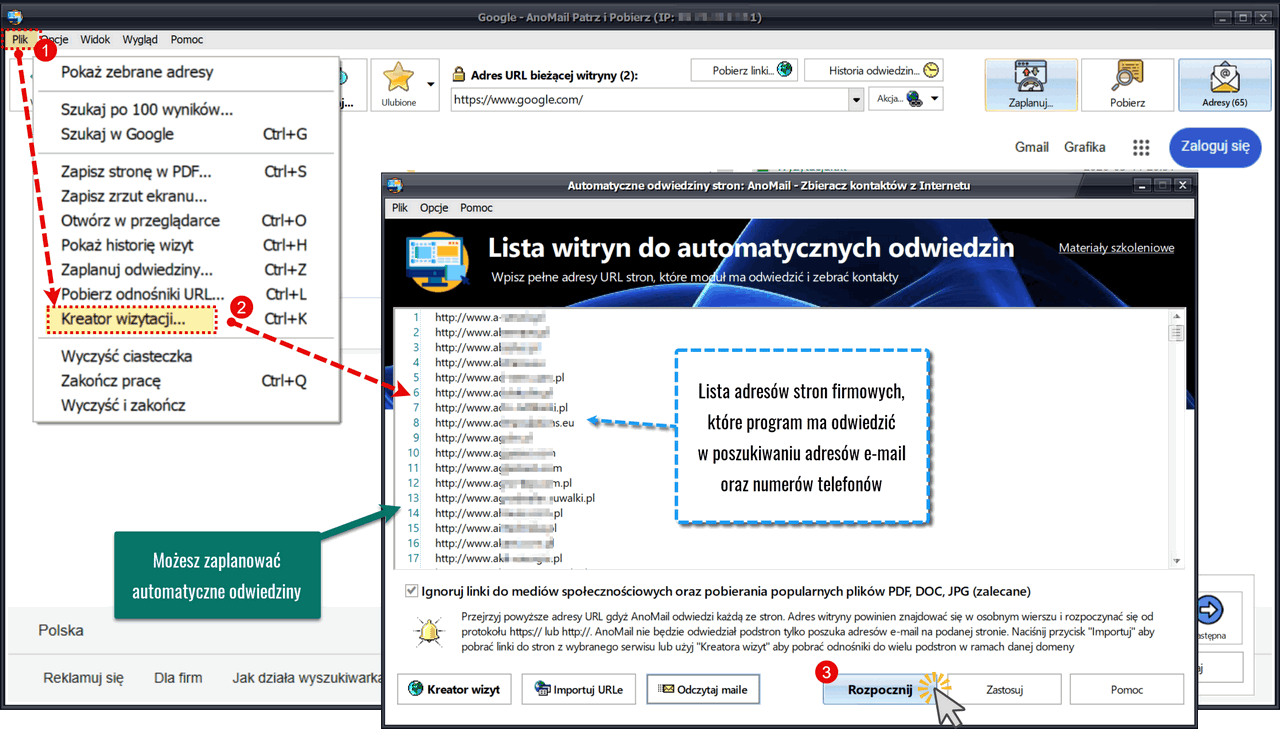1280x729 pixels.
Task: Open the Gmail link
Action: [1032, 147]
